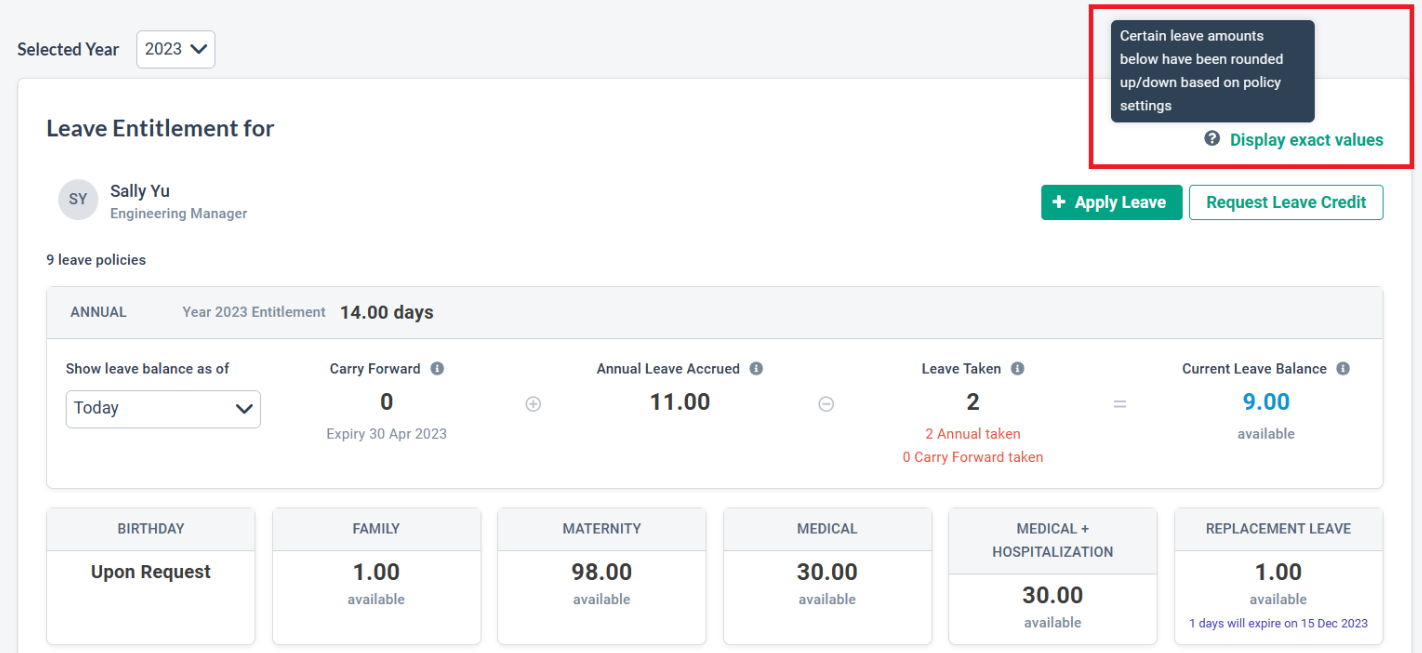
Task: Click the Display exact values link
Action: [x=1306, y=140]
